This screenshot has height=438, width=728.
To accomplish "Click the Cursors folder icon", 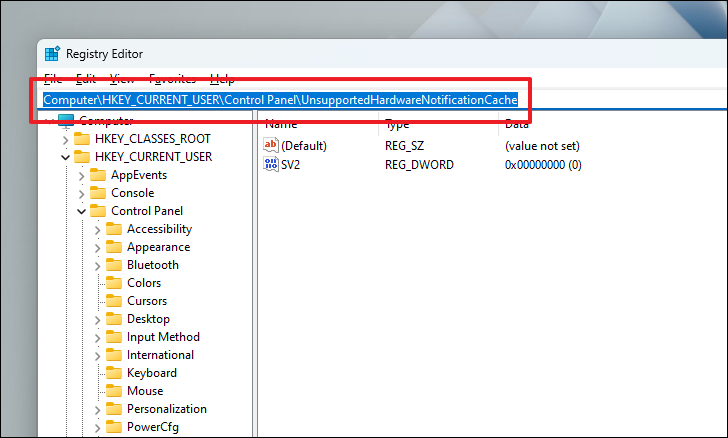I will pyautogui.click(x=114, y=301).
